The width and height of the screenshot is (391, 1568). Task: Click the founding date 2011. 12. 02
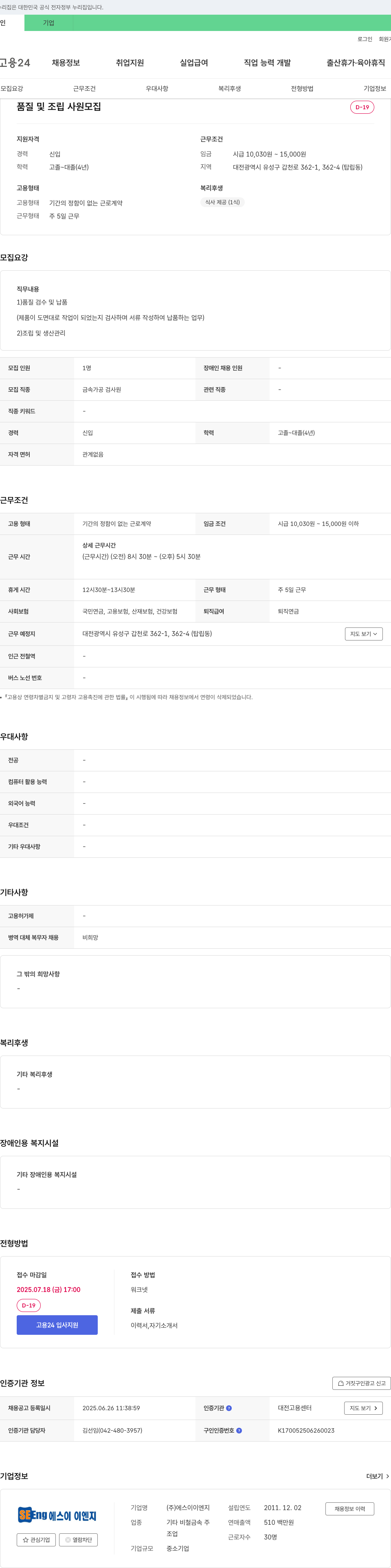click(283, 1508)
